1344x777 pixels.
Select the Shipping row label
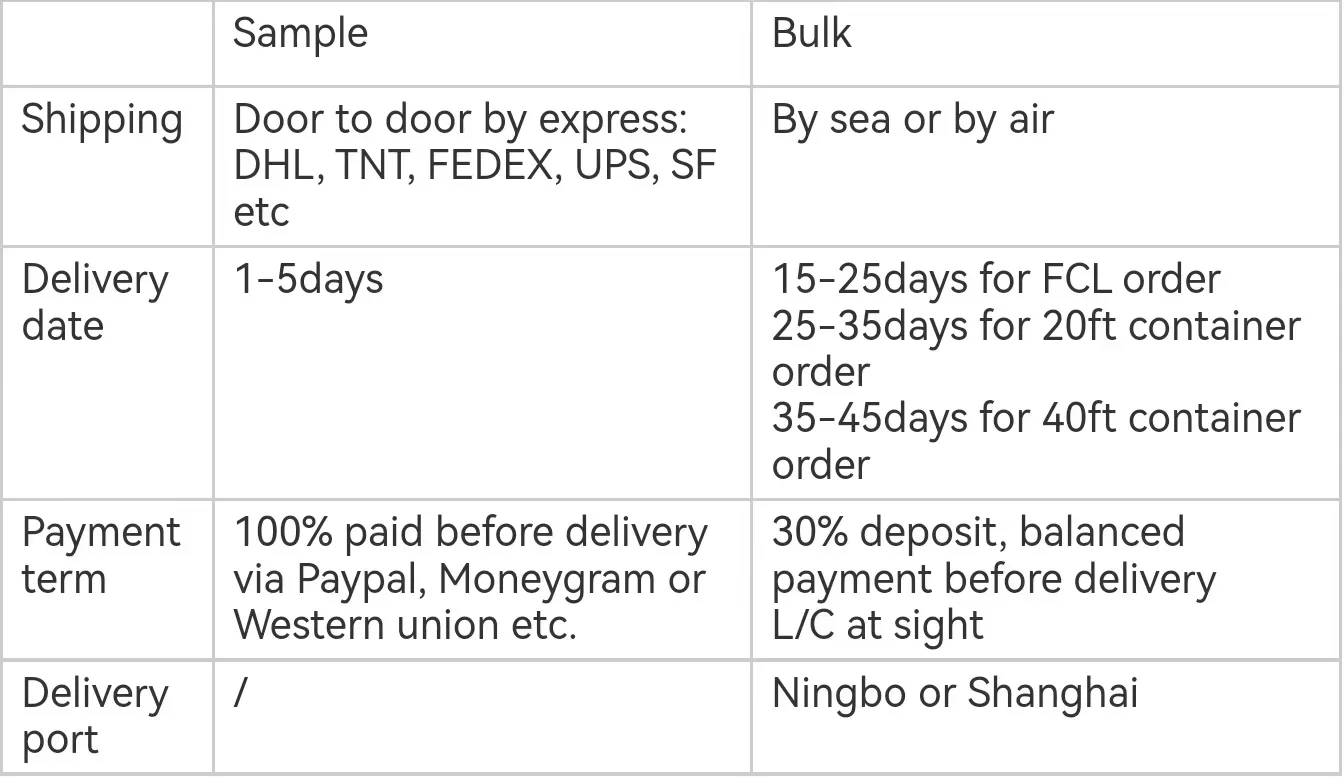click(x=102, y=122)
